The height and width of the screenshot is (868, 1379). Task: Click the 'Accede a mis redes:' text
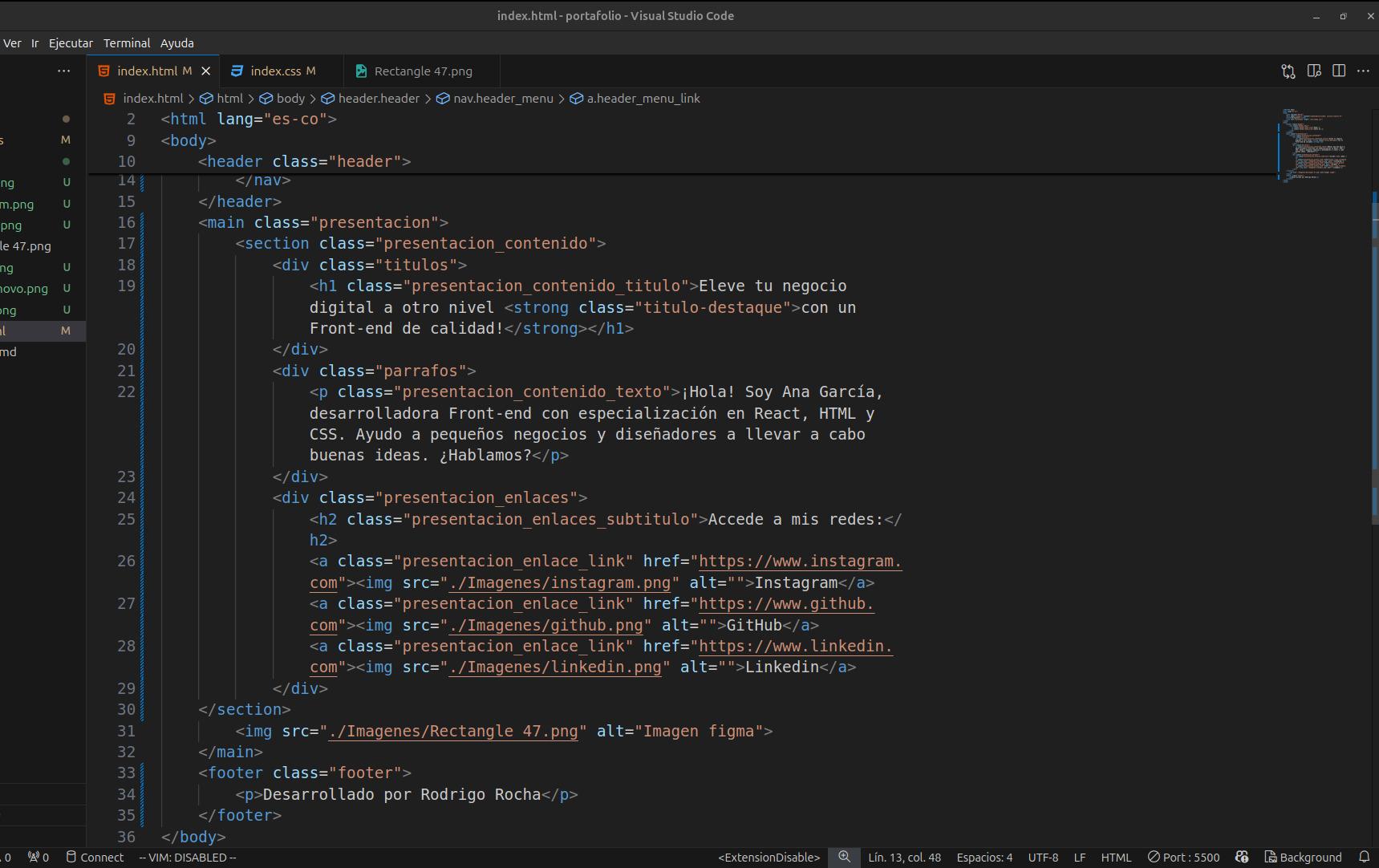tap(795, 520)
